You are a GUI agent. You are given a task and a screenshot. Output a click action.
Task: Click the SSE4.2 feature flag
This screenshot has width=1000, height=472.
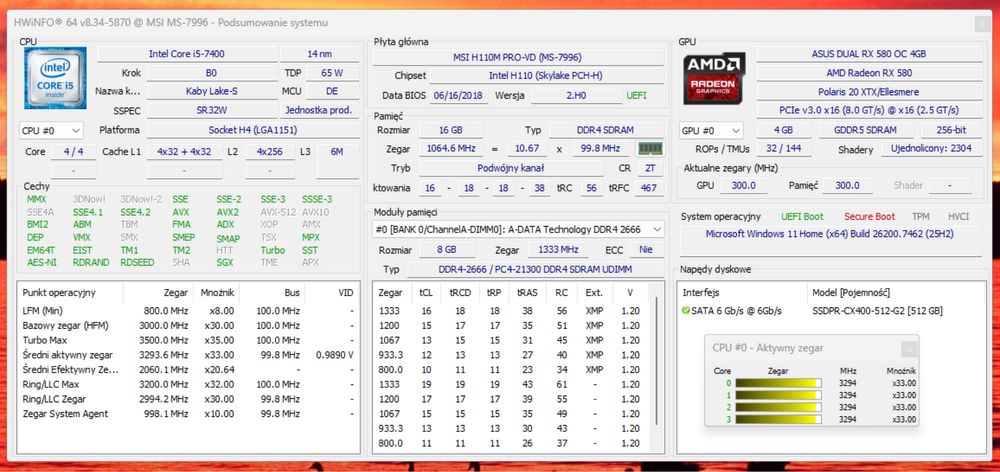coord(135,212)
